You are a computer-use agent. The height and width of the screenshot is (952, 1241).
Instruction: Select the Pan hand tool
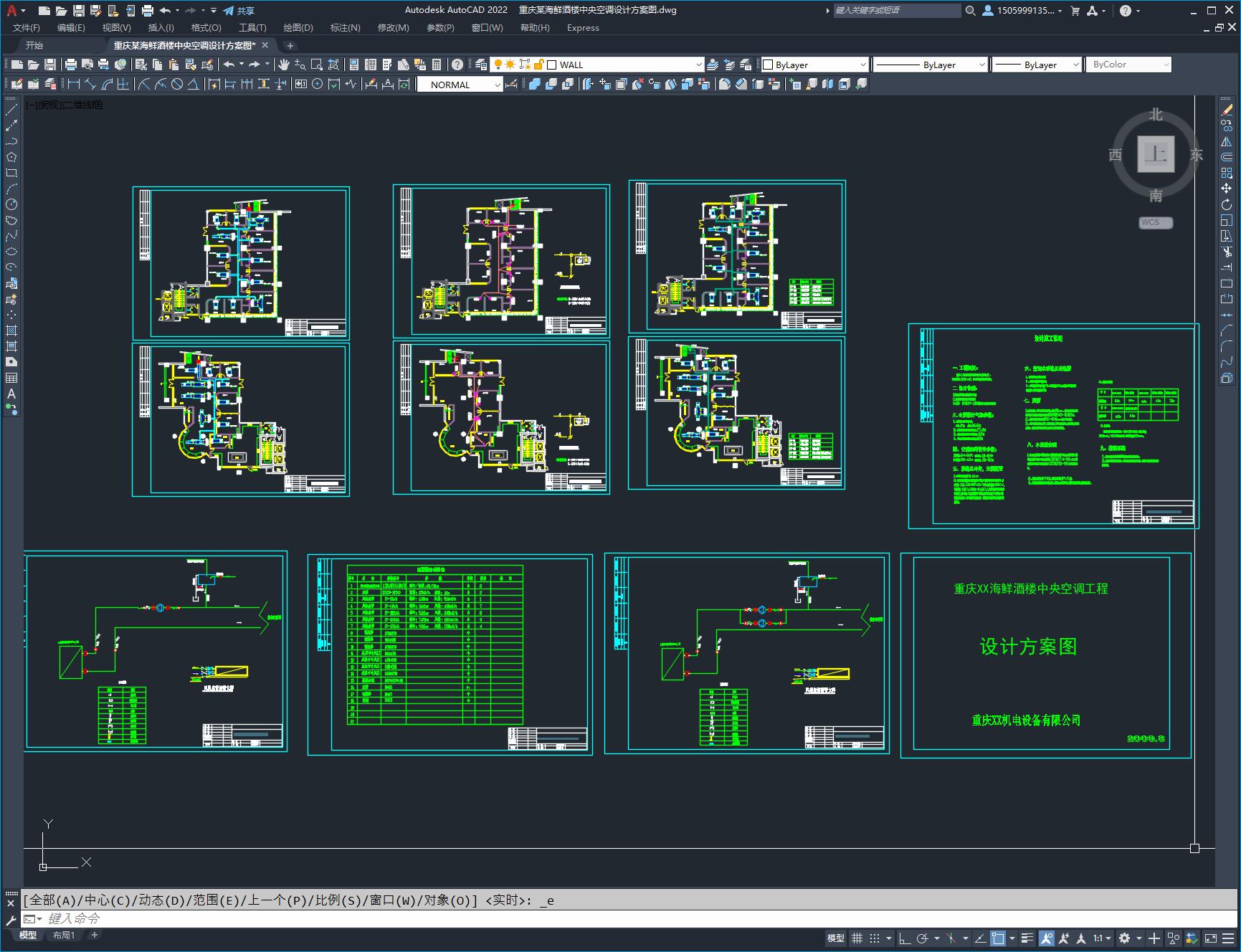click(x=284, y=65)
